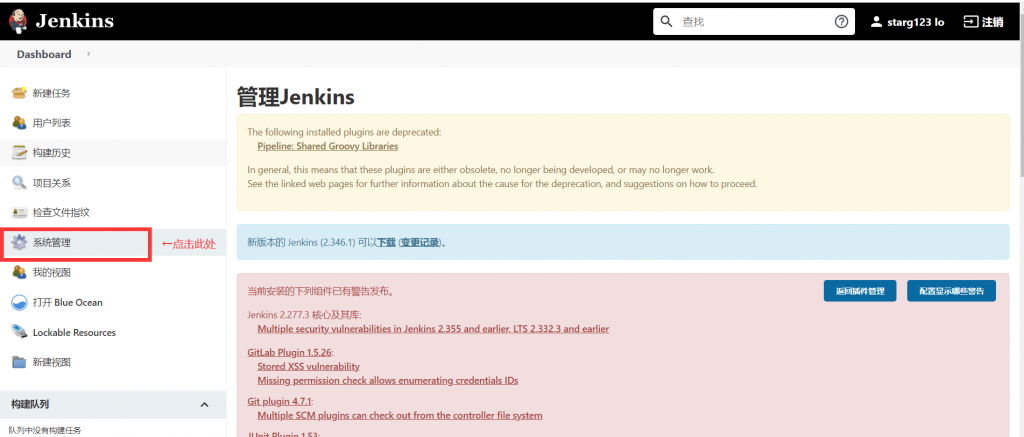The height and width of the screenshot is (437, 1024).
Task: Click the 新建视图 folder icon
Action: 20,362
